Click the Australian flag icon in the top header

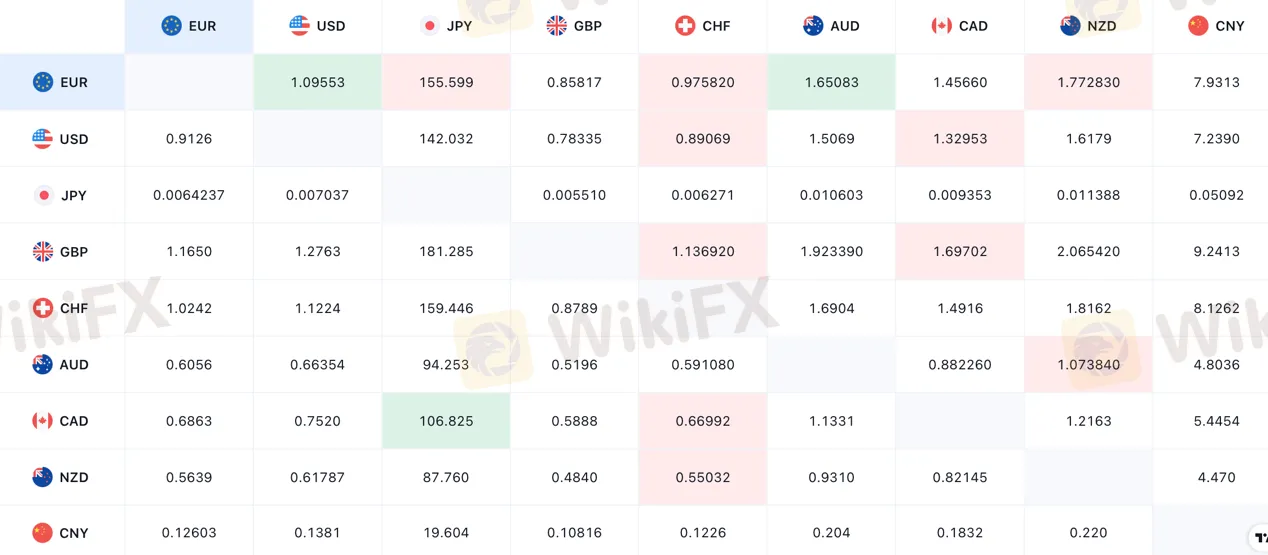pos(813,26)
